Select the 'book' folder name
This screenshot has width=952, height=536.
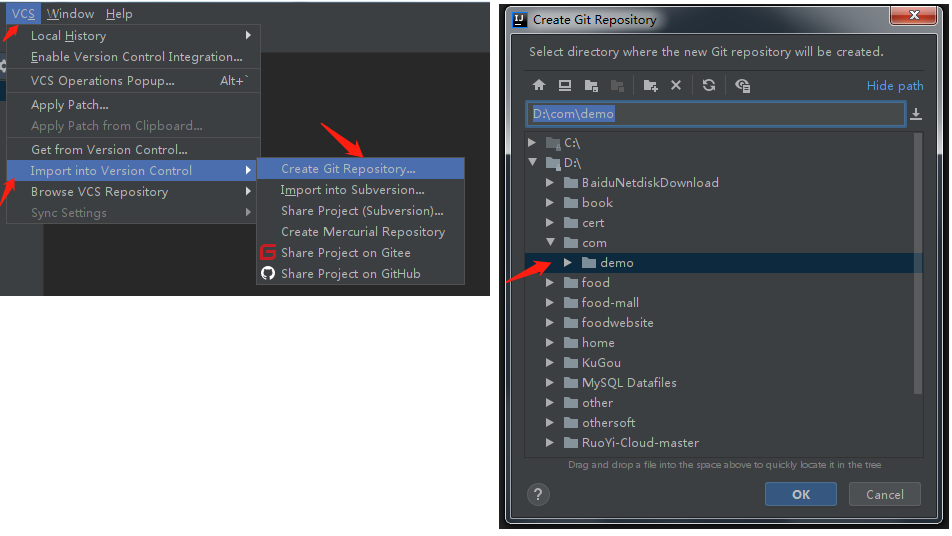597,202
